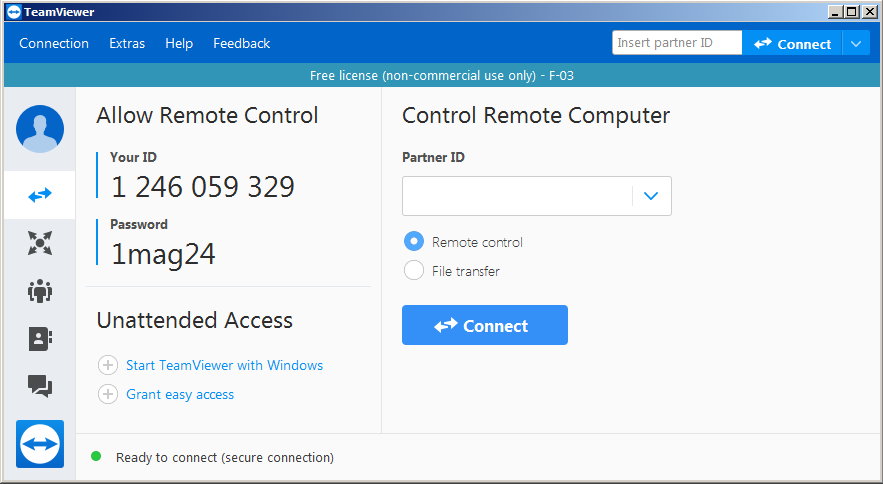Viewport: 883px width, 484px height.
Task: Select the Remote Control sidebar tab
Action: point(39,195)
